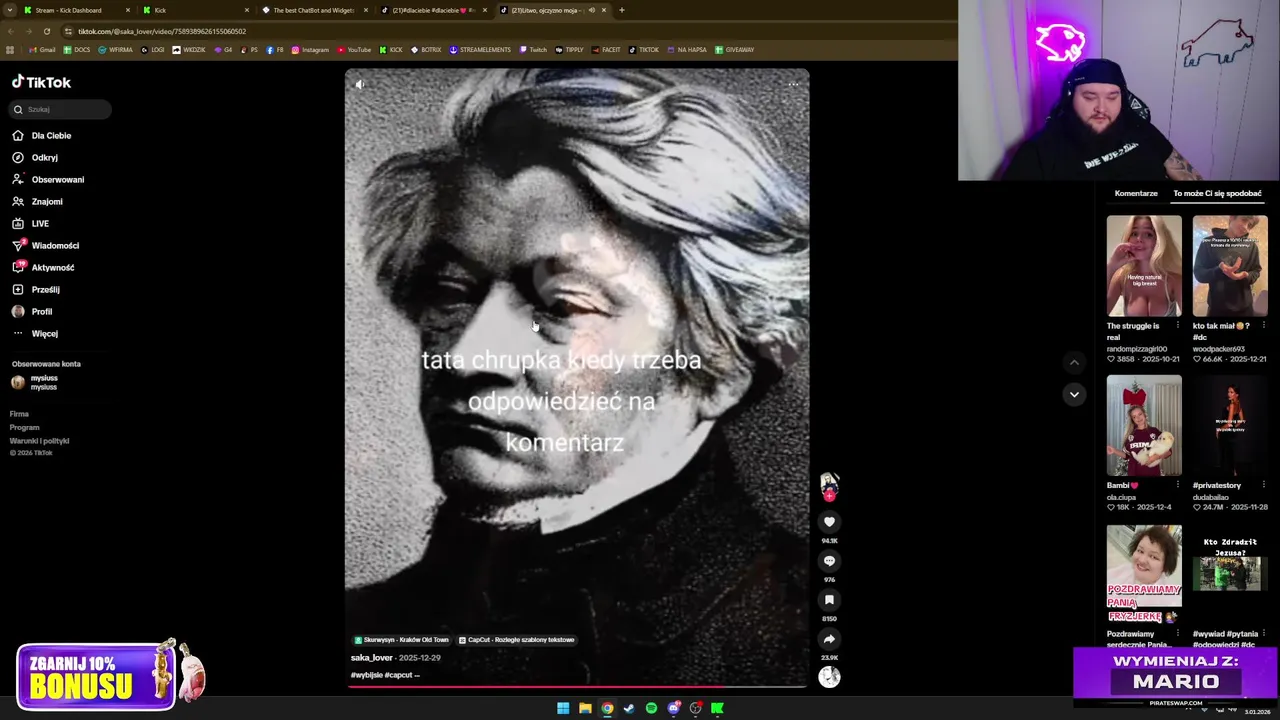Open Discord from taskbar

coord(674,708)
